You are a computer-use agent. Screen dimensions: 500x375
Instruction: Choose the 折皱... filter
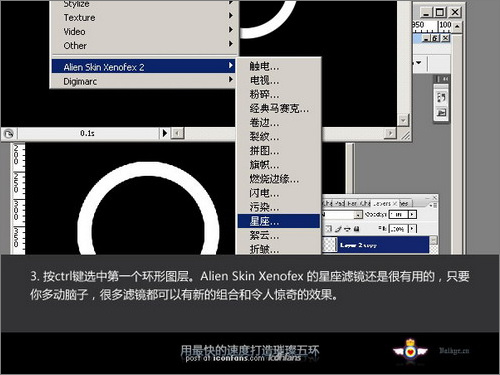pos(279,249)
